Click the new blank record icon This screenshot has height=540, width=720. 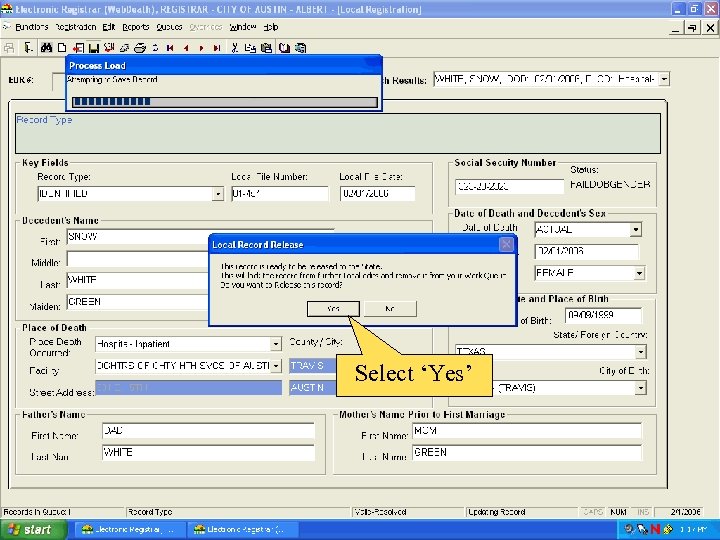point(62,48)
